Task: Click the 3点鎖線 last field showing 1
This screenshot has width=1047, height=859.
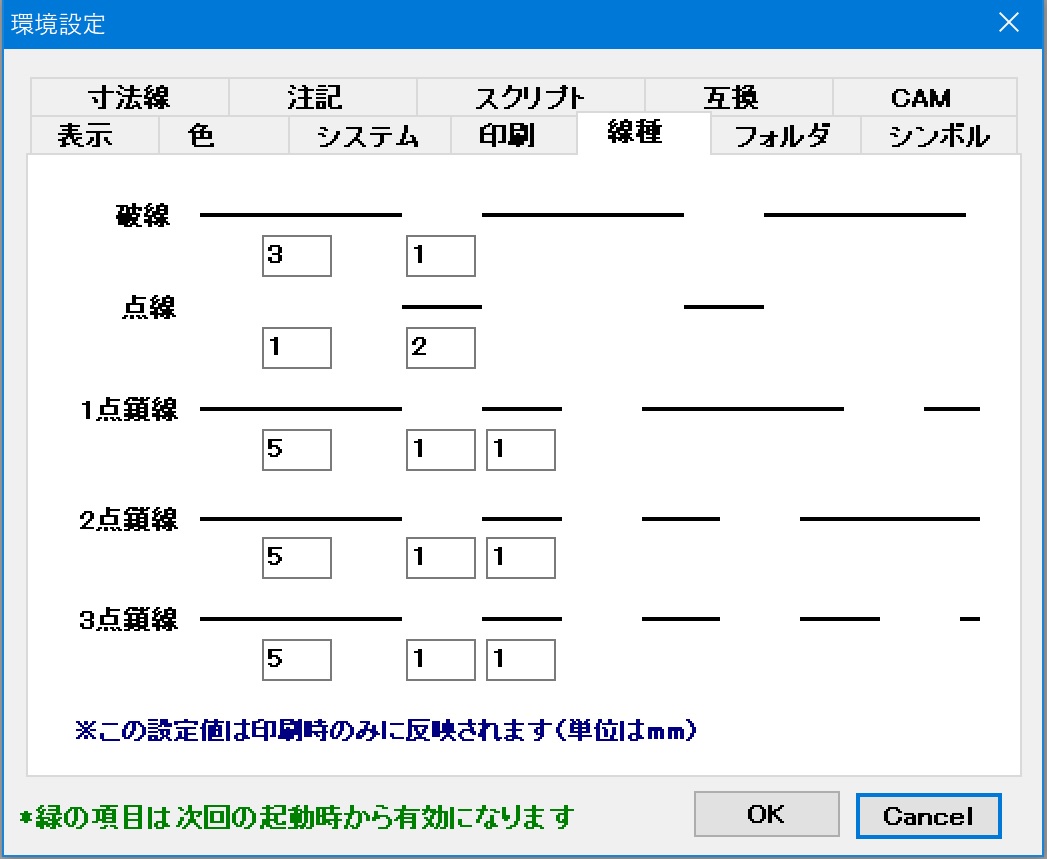Action: click(521, 660)
